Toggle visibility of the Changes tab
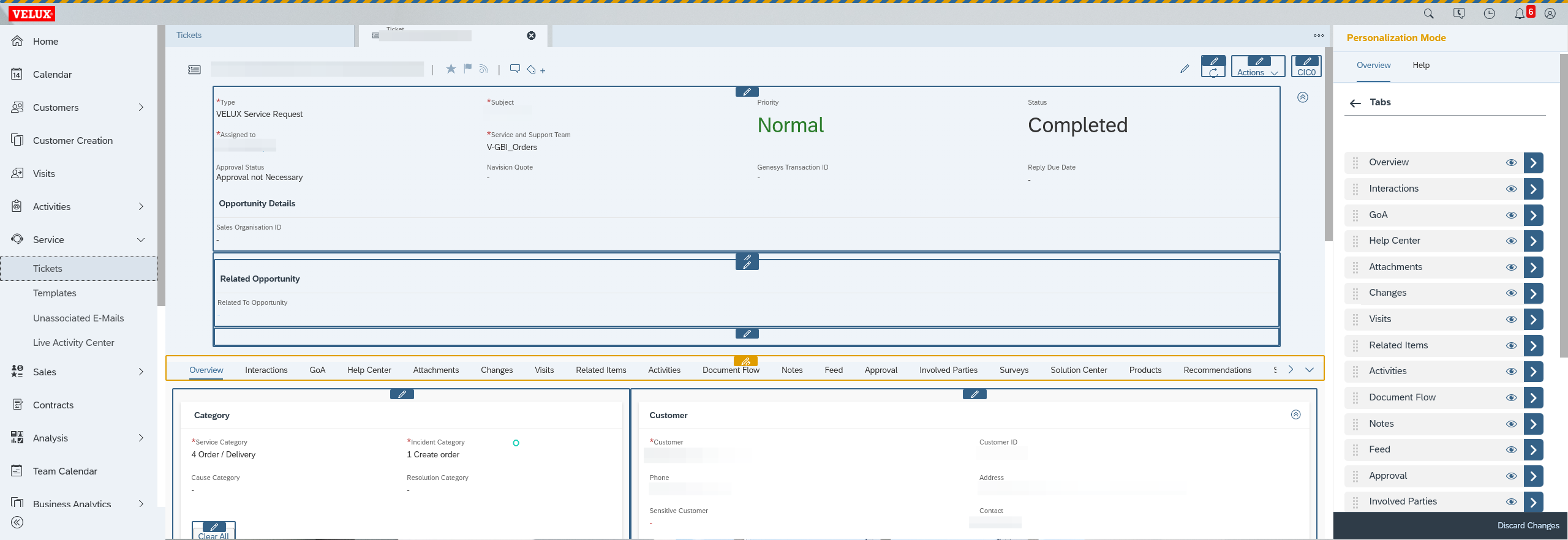1568x540 pixels. (1512, 293)
